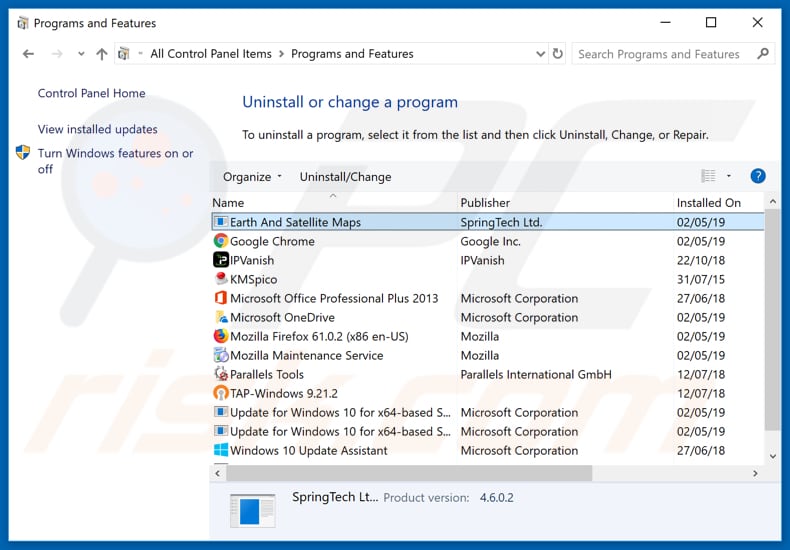Click the 31/07/15 install date
This screenshot has height=550, width=790.
point(700,280)
